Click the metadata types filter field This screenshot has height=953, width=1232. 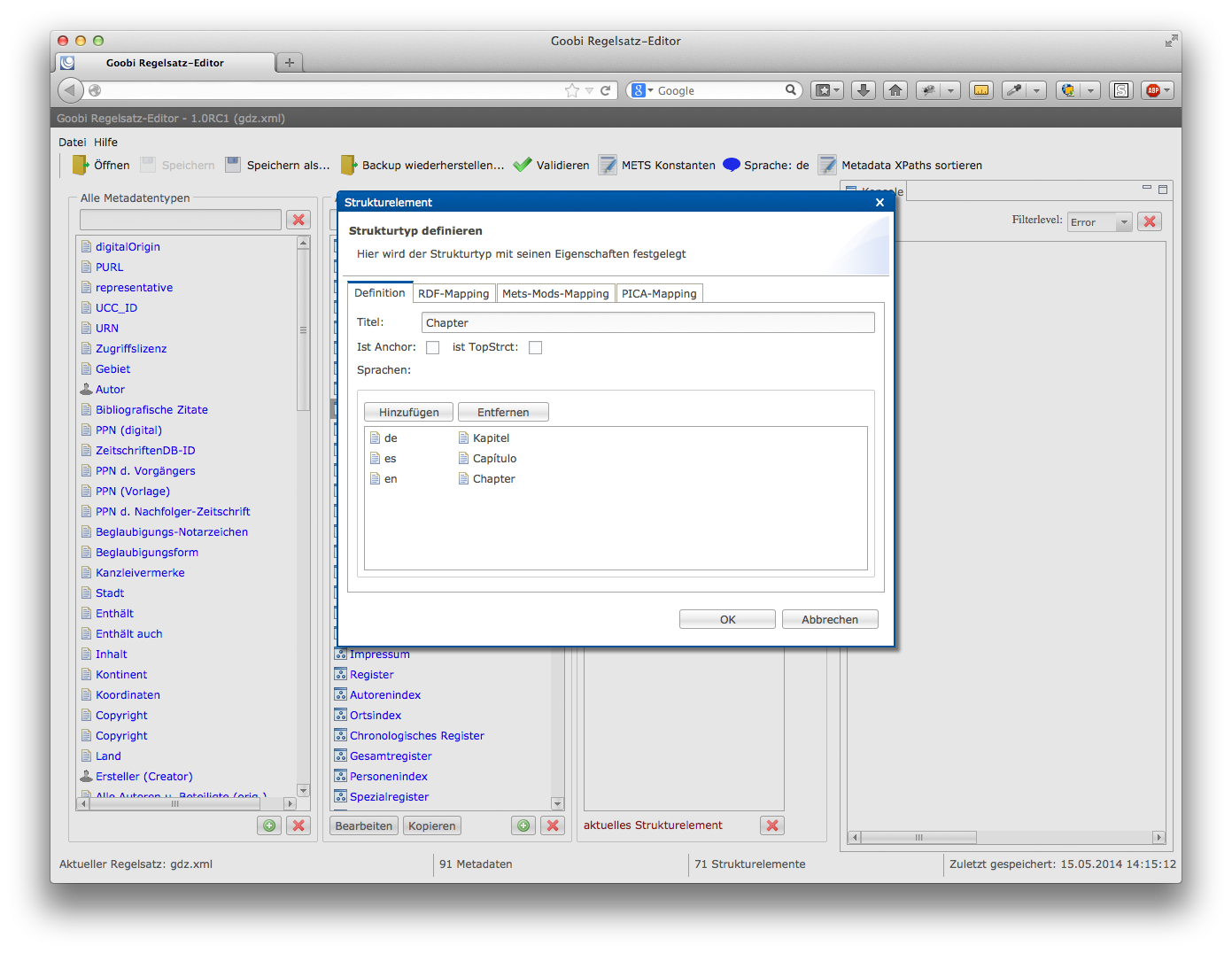tap(181, 220)
